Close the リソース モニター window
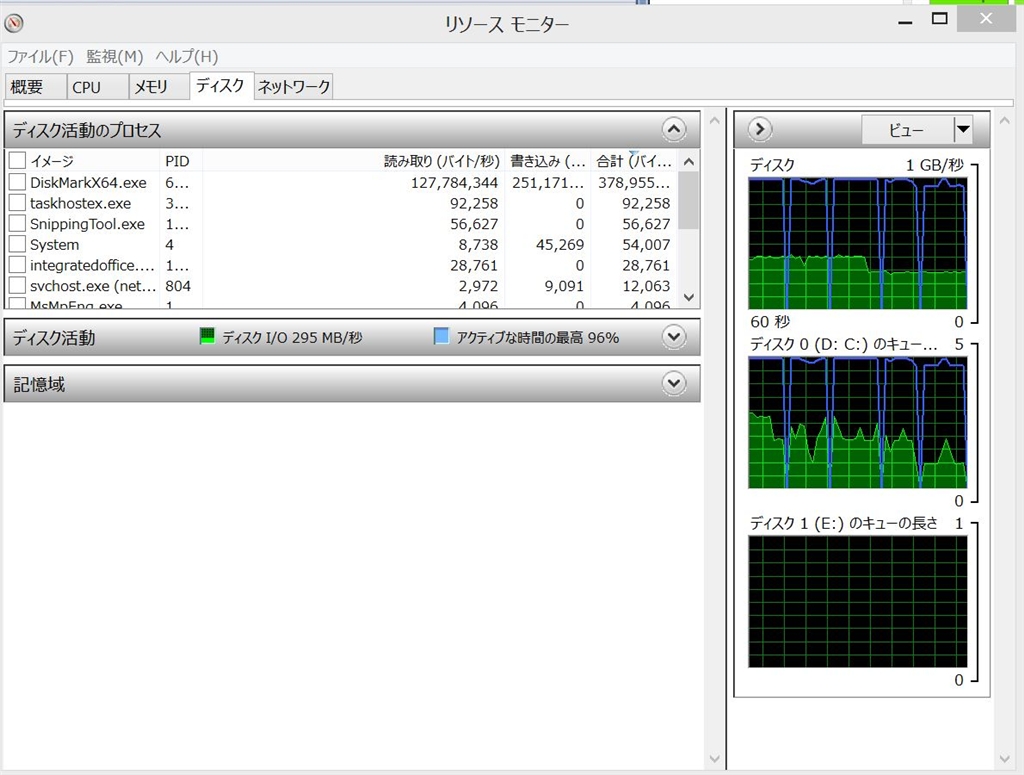Image resolution: width=1024 pixels, height=775 pixels. [986, 19]
